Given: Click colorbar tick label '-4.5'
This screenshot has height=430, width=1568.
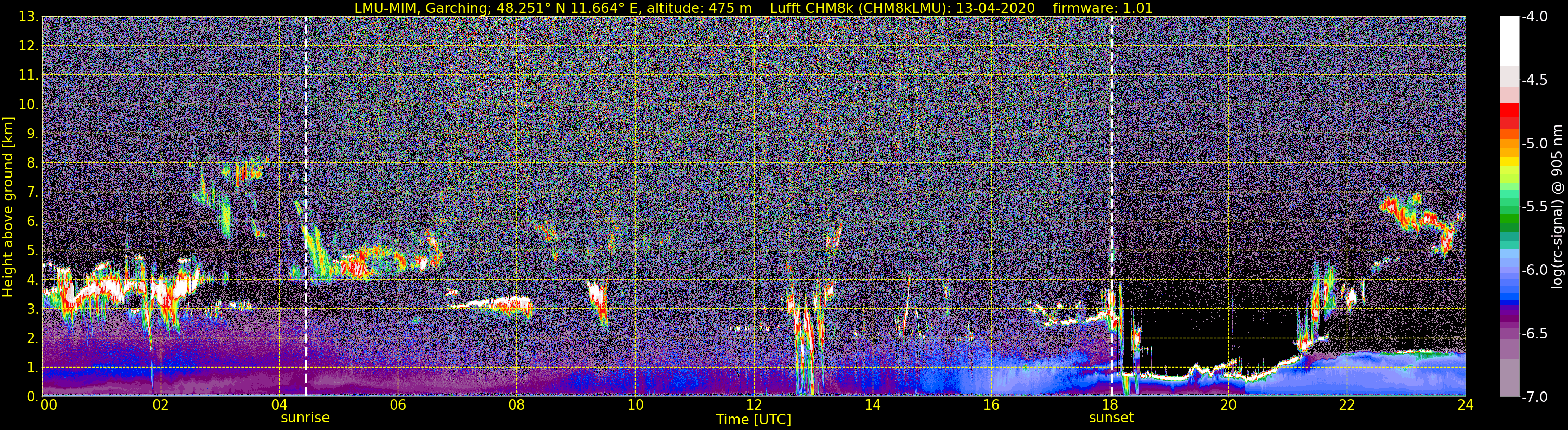Looking at the screenshot, I should click(1535, 80).
